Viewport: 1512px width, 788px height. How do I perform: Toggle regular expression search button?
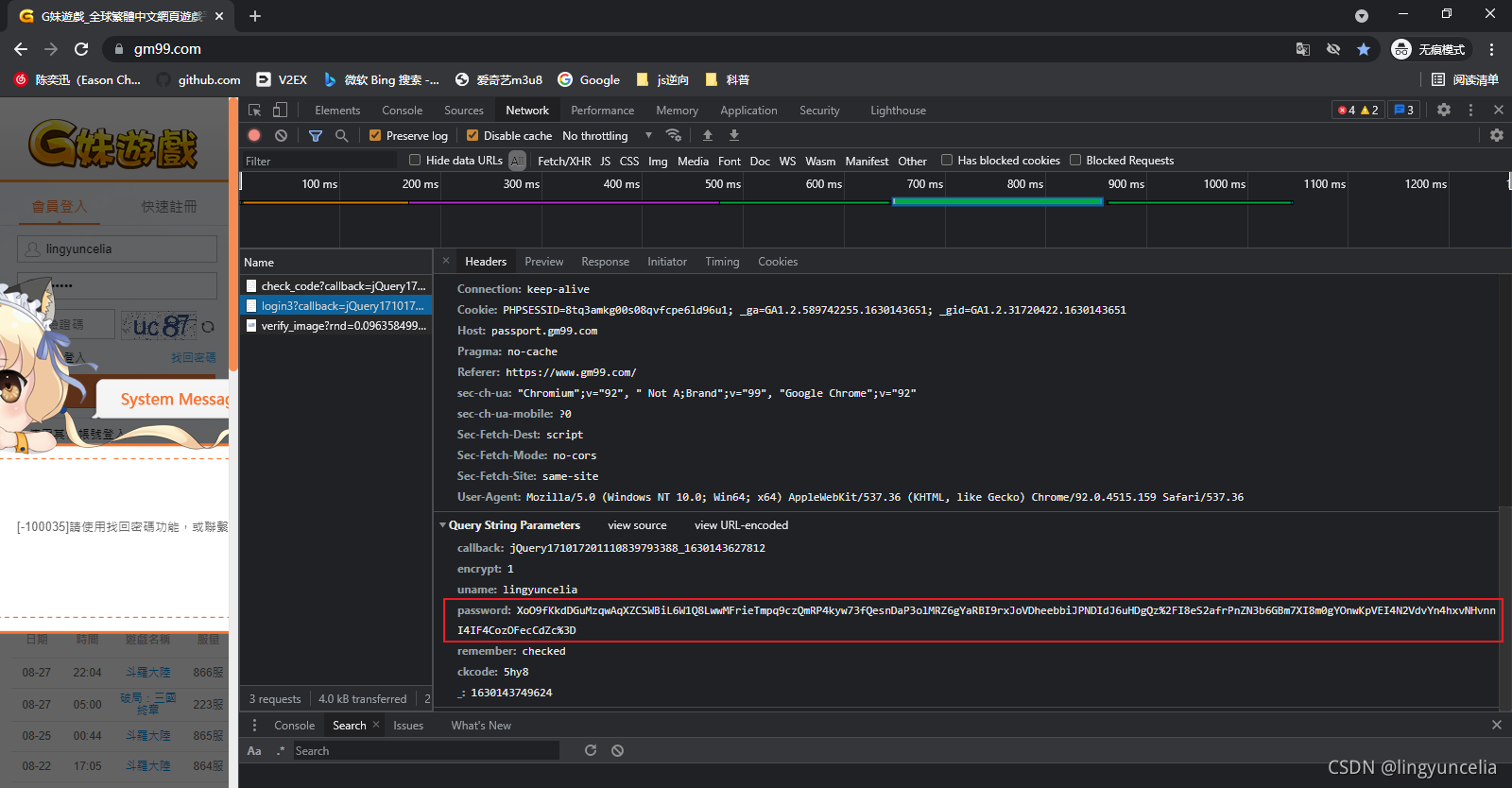point(281,751)
